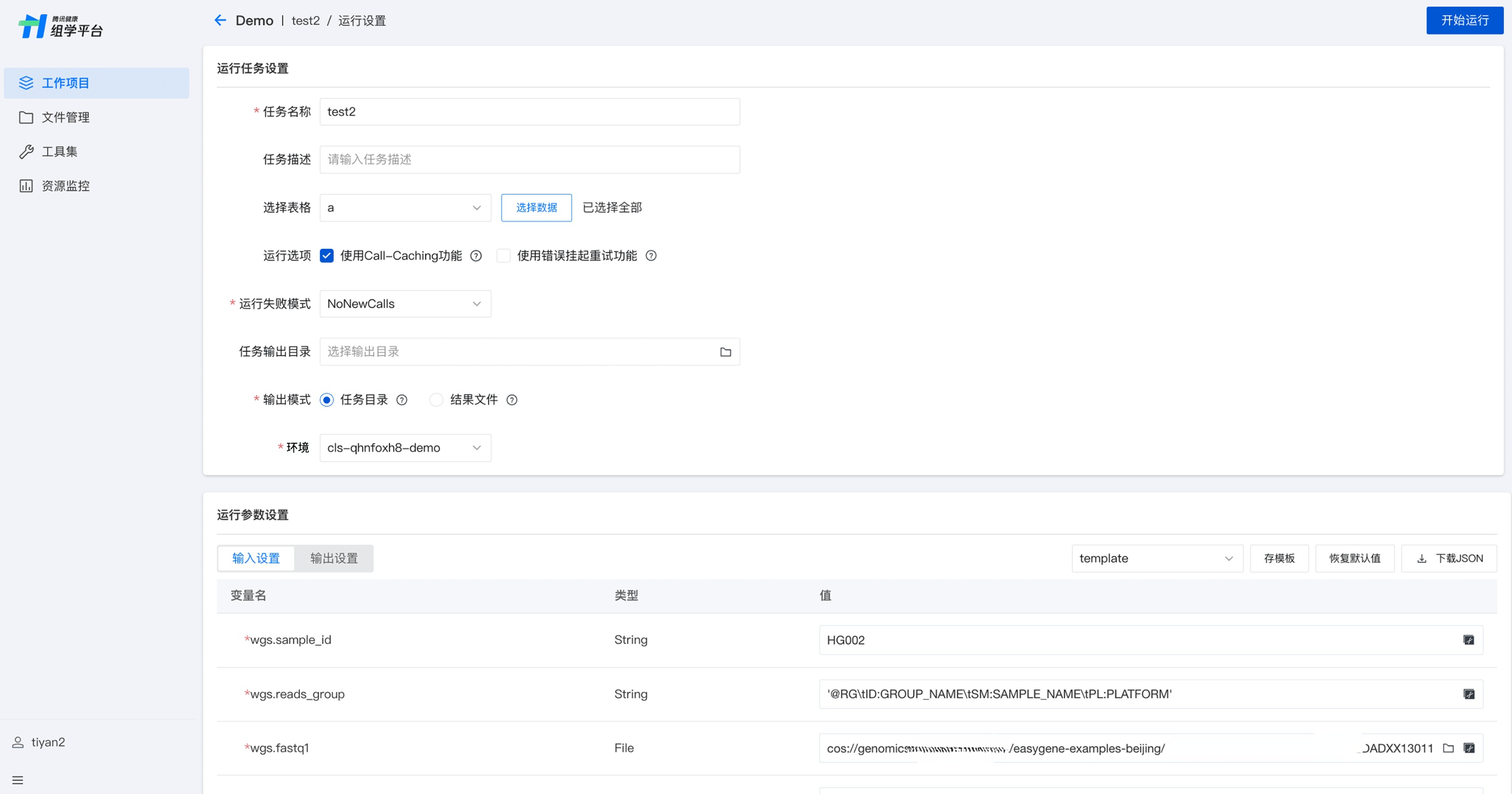Click the edit icon in the wgs.reads_group value field
This screenshot has width=1512, height=794.
pos(1469,694)
